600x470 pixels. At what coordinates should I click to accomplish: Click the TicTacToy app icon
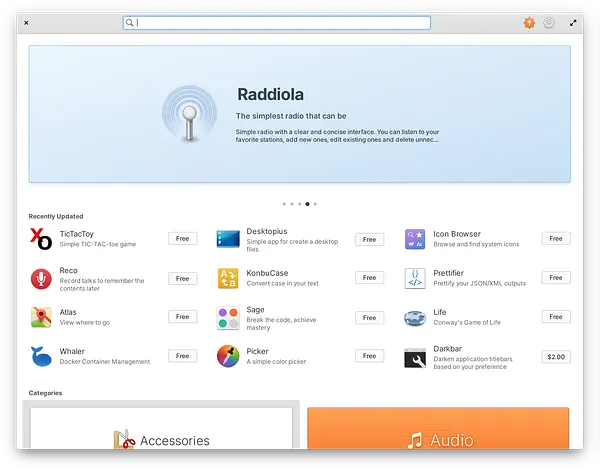click(41, 239)
